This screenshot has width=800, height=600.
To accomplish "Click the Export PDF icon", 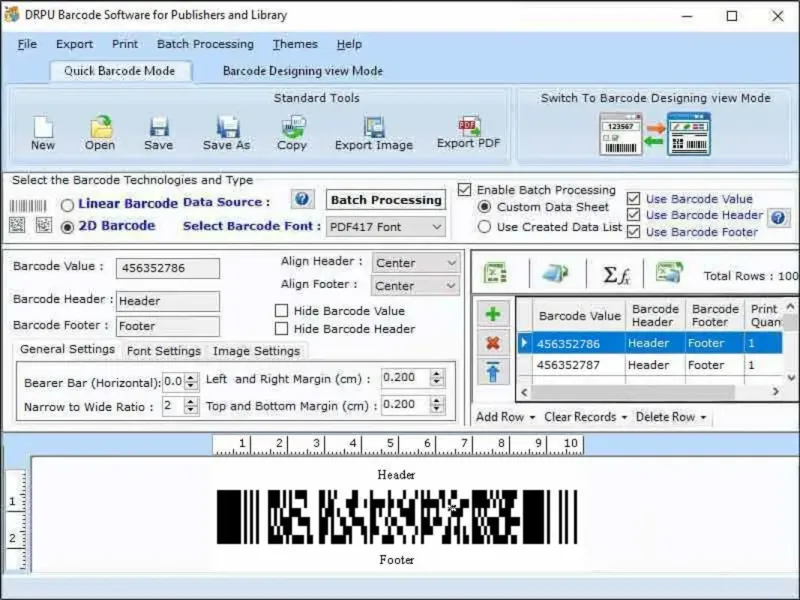I will tap(469, 126).
